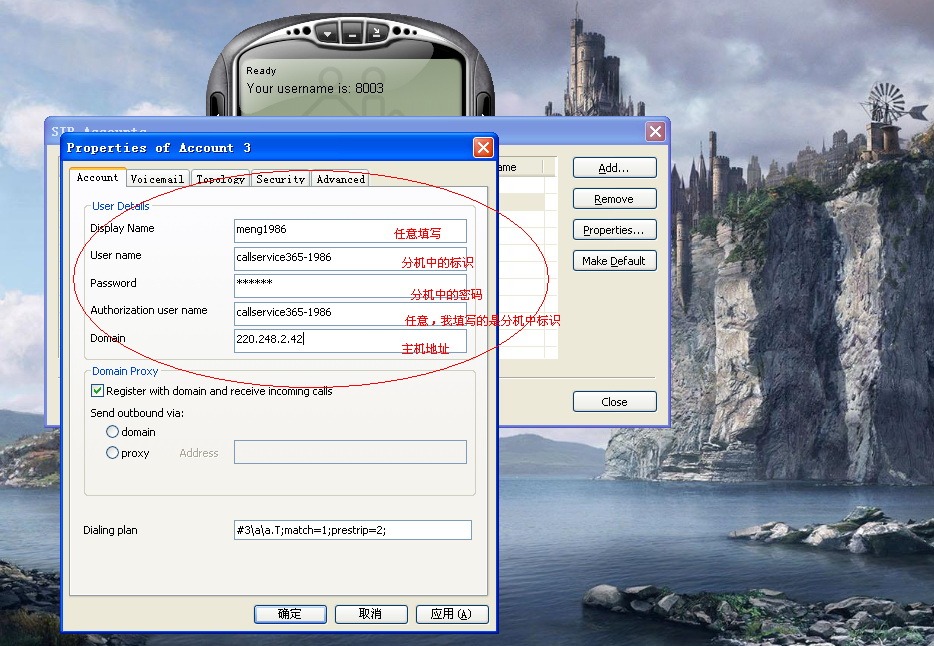Focus the Domain text field
Screen dimensions: 934x646
[x=349, y=340]
